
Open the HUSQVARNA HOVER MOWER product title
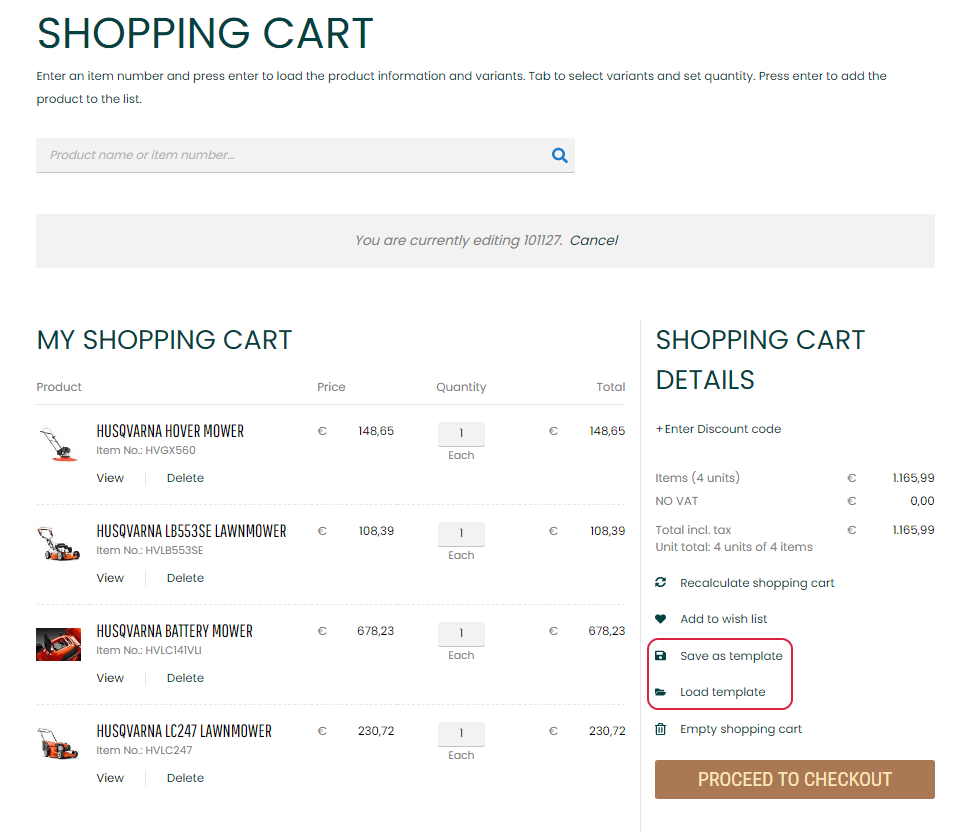pyautogui.click(x=170, y=431)
